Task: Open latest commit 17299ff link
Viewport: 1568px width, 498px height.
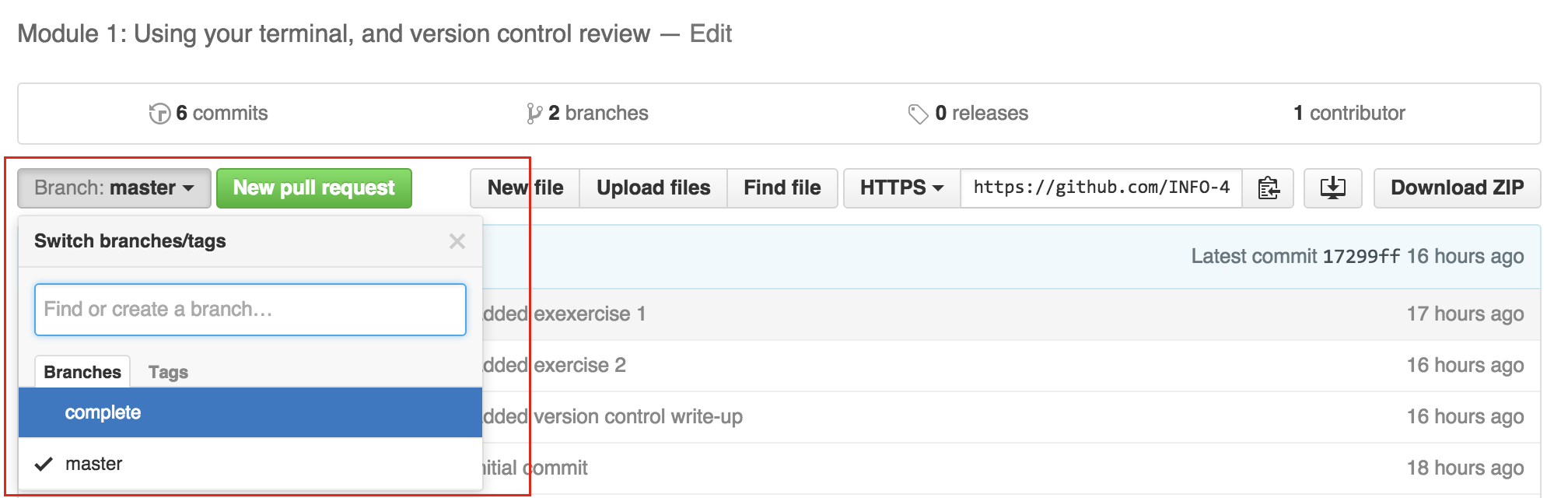Action: 1361,257
